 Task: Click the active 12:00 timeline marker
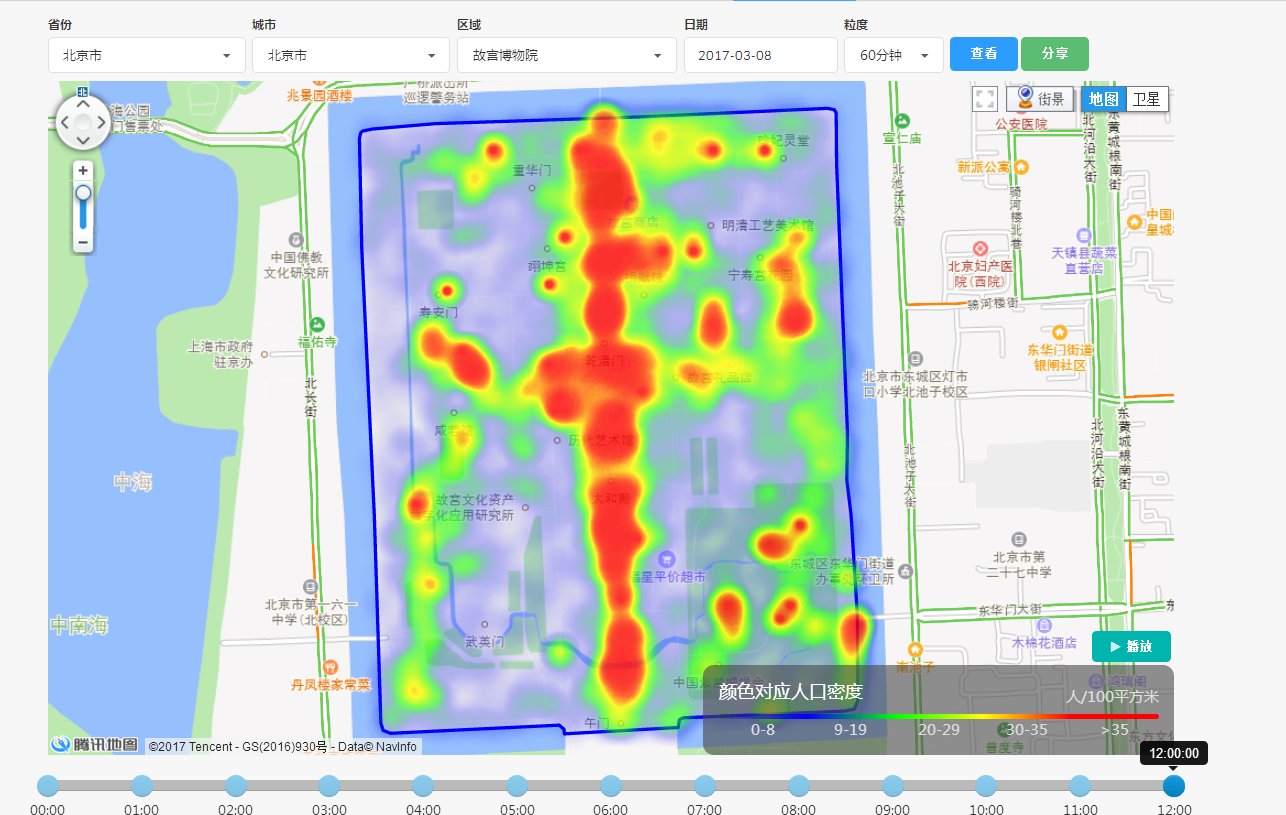pos(1174,786)
